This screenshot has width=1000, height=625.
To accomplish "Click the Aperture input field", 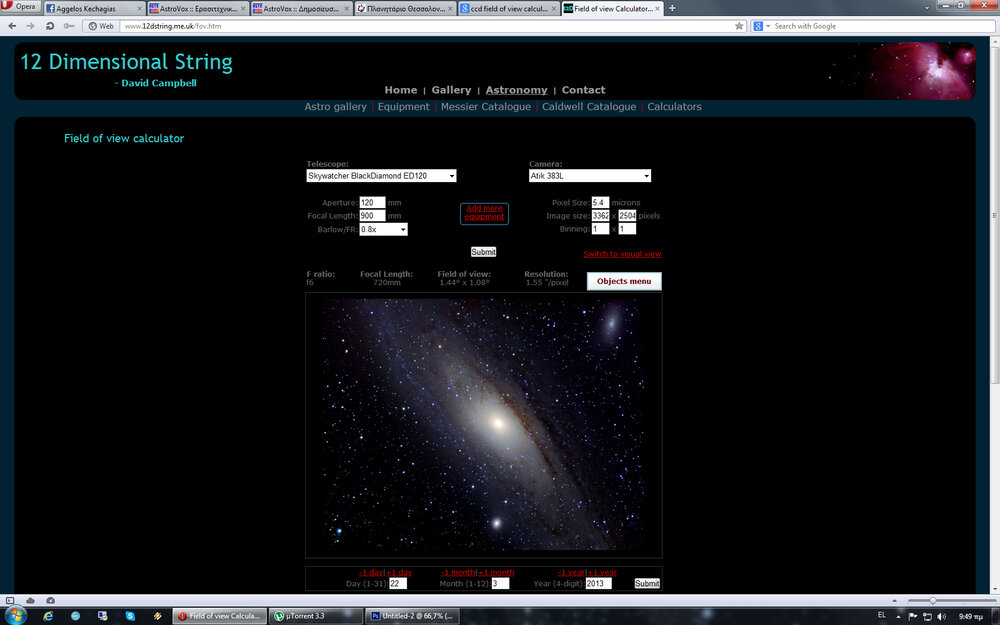I will point(372,202).
